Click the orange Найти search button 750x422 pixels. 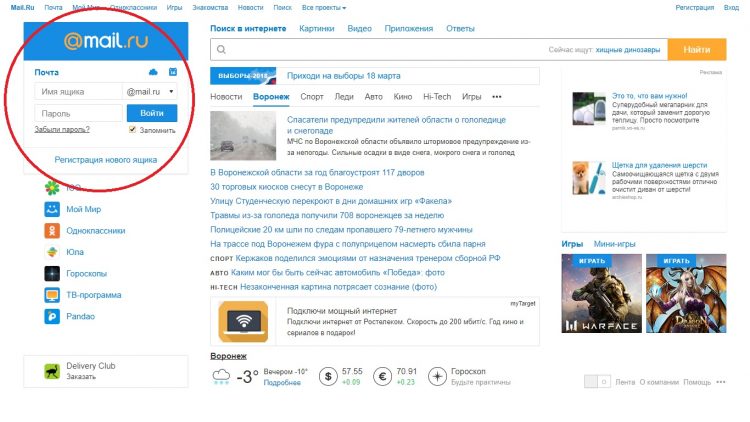[697, 49]
